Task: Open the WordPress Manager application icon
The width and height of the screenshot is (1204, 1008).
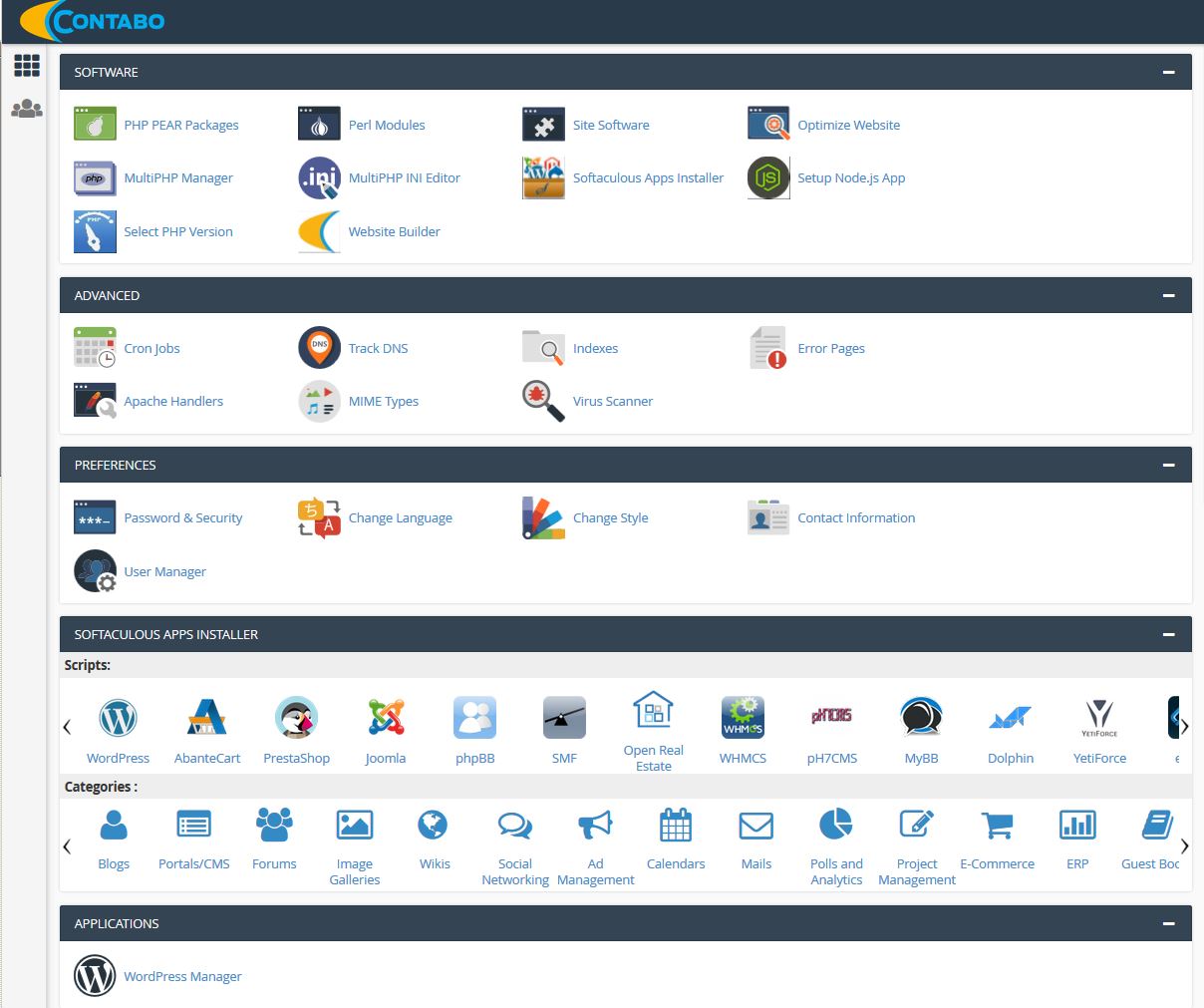Action: coord(95,976)
